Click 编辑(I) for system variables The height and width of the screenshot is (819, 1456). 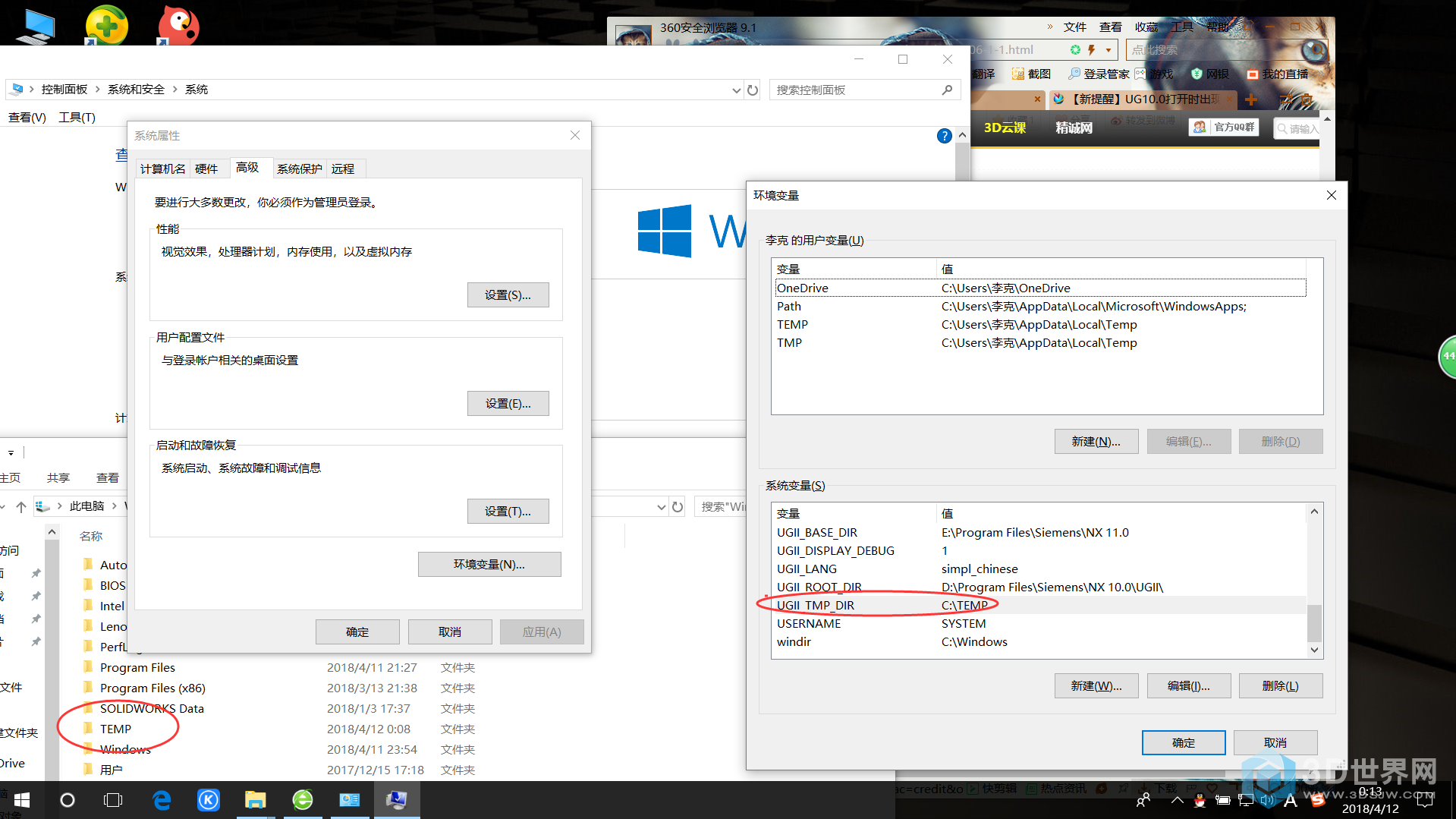click(1189, 686)
